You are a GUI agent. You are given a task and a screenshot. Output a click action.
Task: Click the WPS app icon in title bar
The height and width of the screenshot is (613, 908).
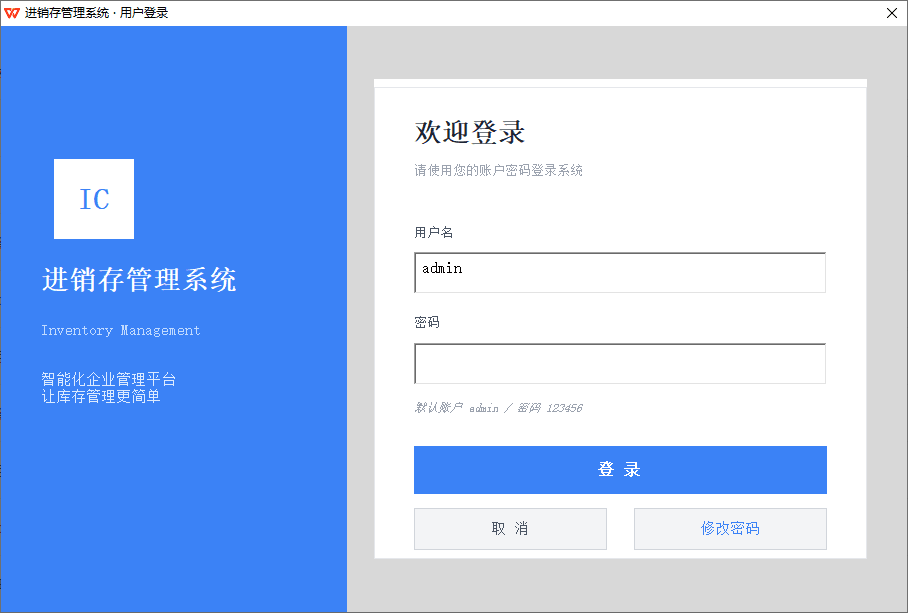[x=12, y=13]
